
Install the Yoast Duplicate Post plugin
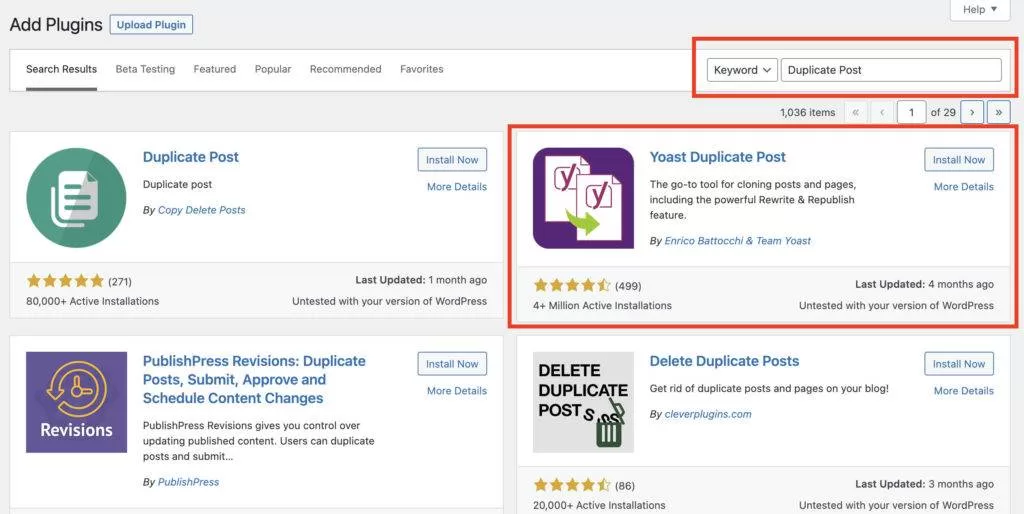click(x=959, y=160)
